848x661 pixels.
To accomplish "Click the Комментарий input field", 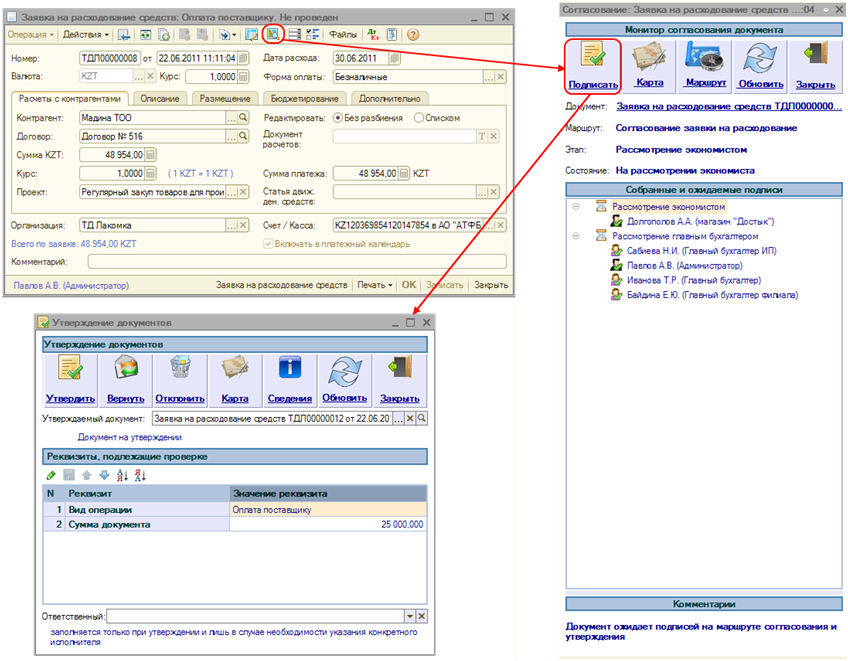I will coord(296,262).
